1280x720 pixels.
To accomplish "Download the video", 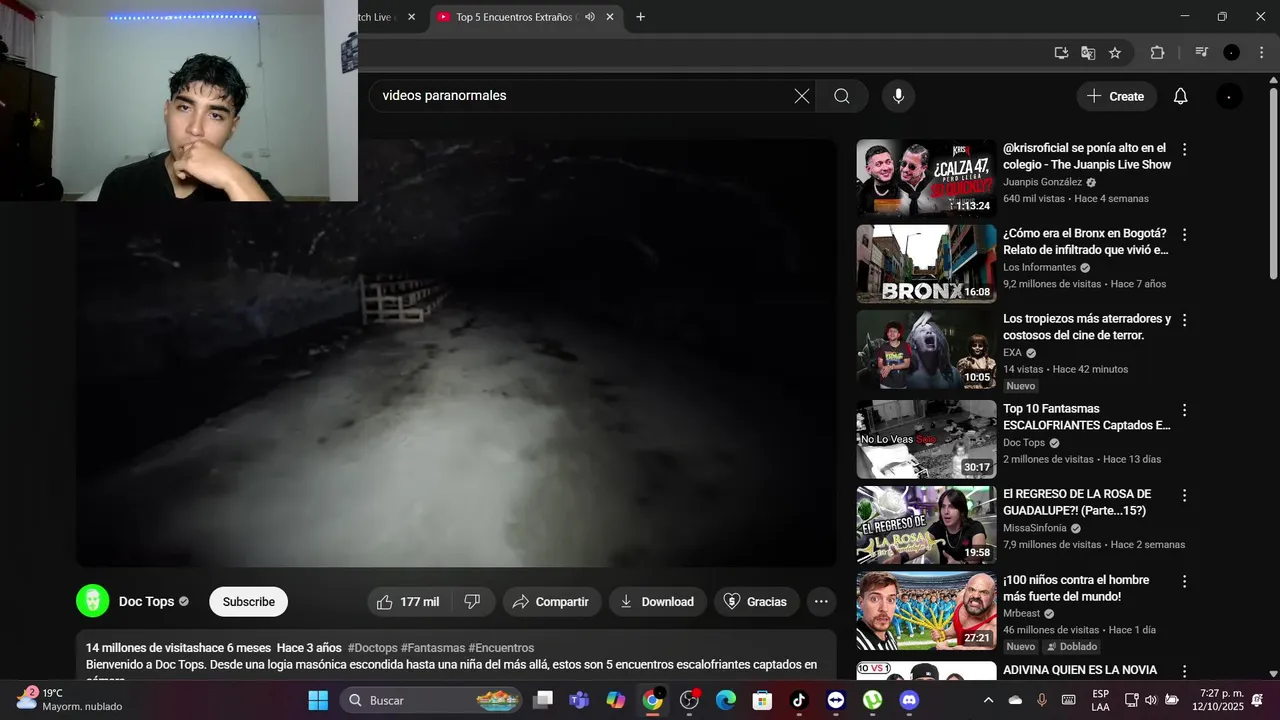I will pos(657,601).
